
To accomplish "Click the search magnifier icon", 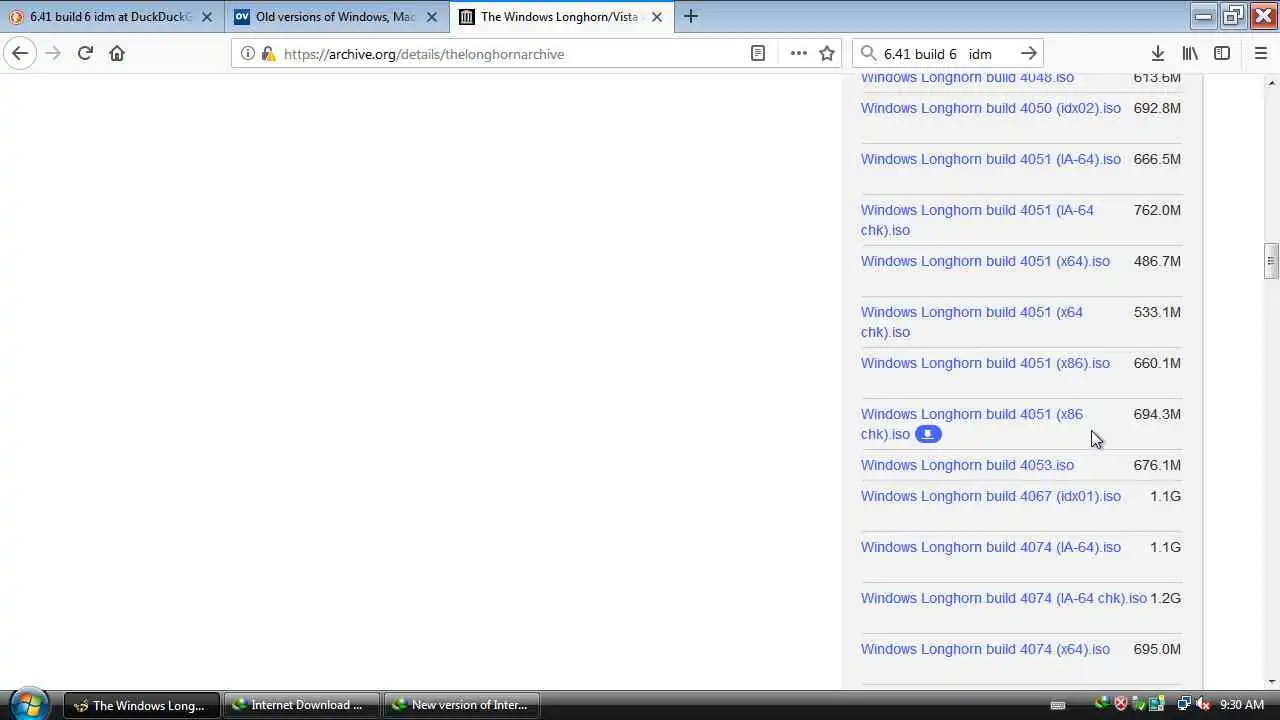I will coord(869,54).
